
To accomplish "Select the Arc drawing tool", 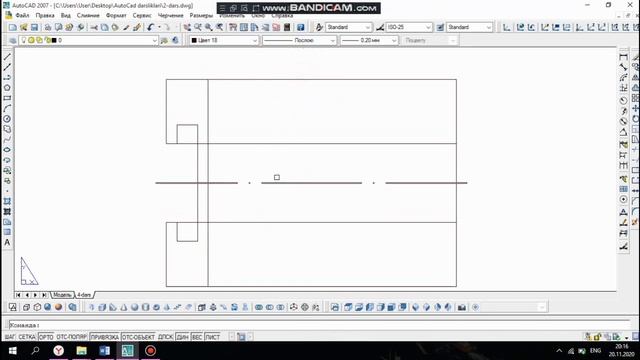I will [7, 109].
